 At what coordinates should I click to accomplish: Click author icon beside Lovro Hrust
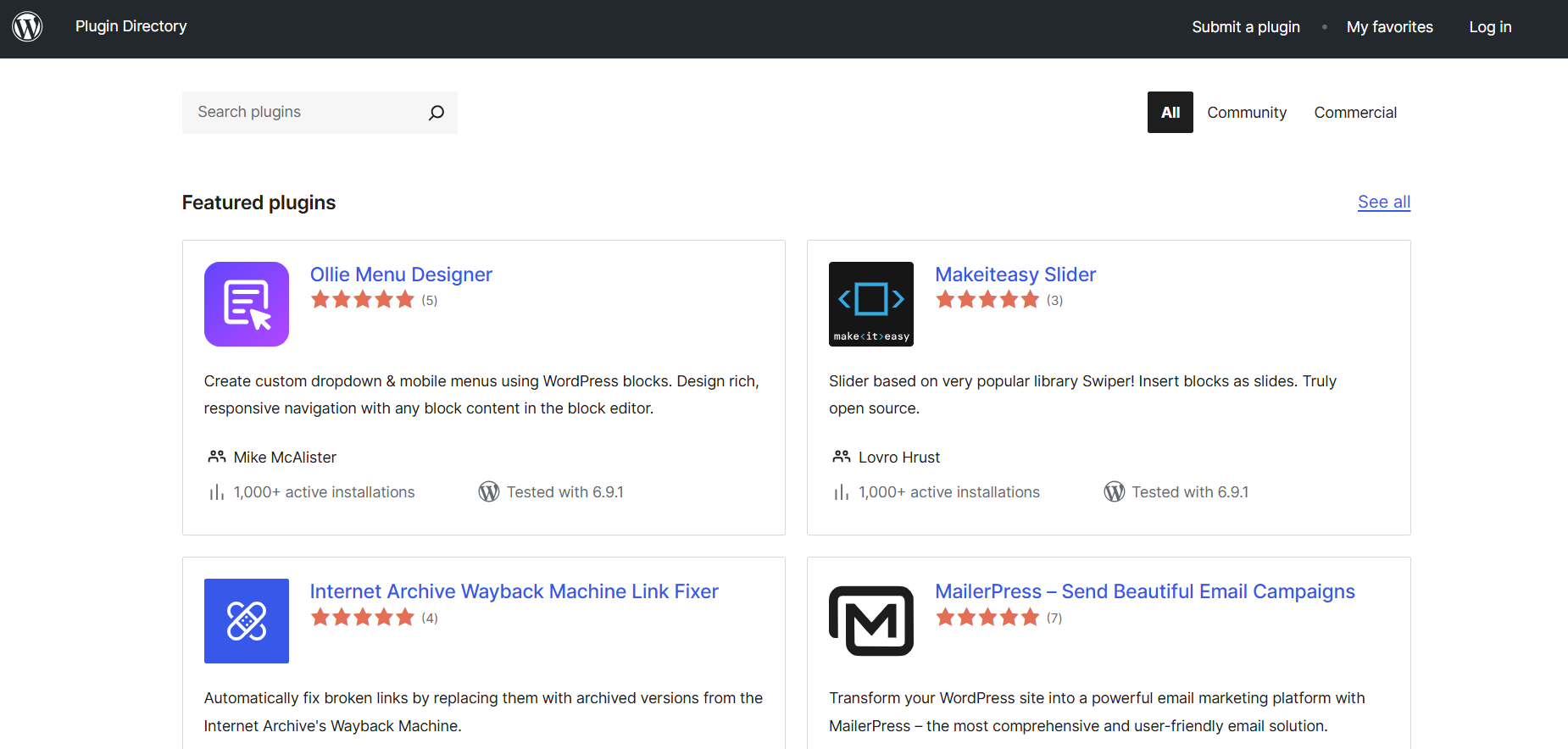[x=842, y=457]
